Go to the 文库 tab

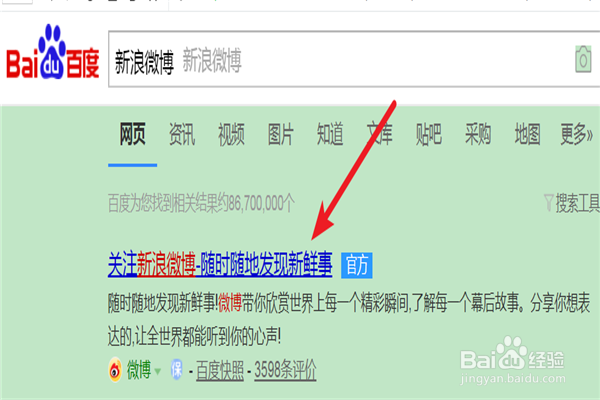click(380, 134)
